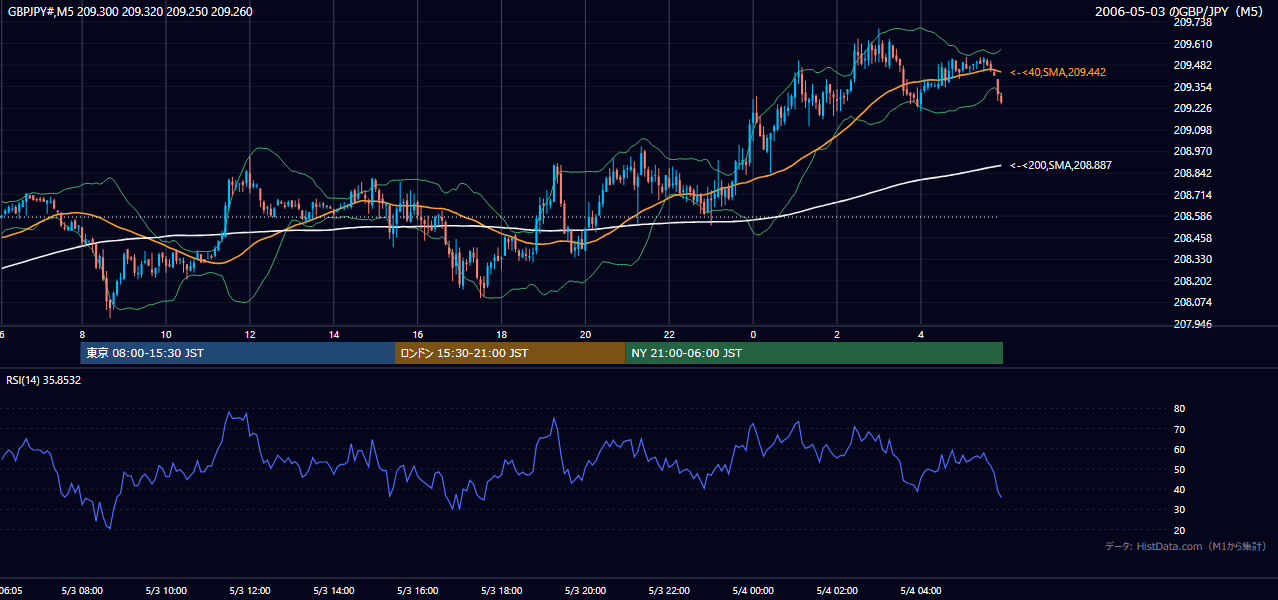Click hour label 16 under the price chart
Screen dimensions: 1278x600
pyautogui.click(x=418, y=335)
